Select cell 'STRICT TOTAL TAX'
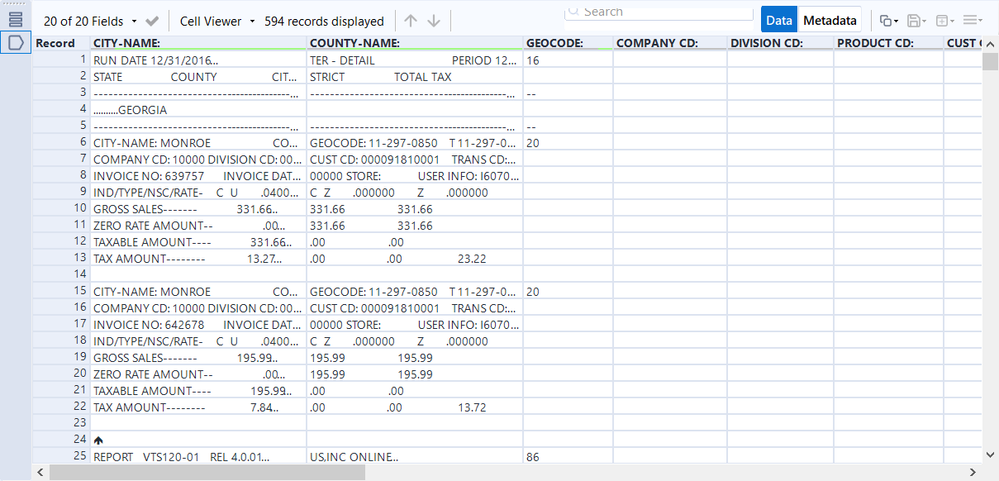Screen dimensions: 999x481 coord(415,77)
